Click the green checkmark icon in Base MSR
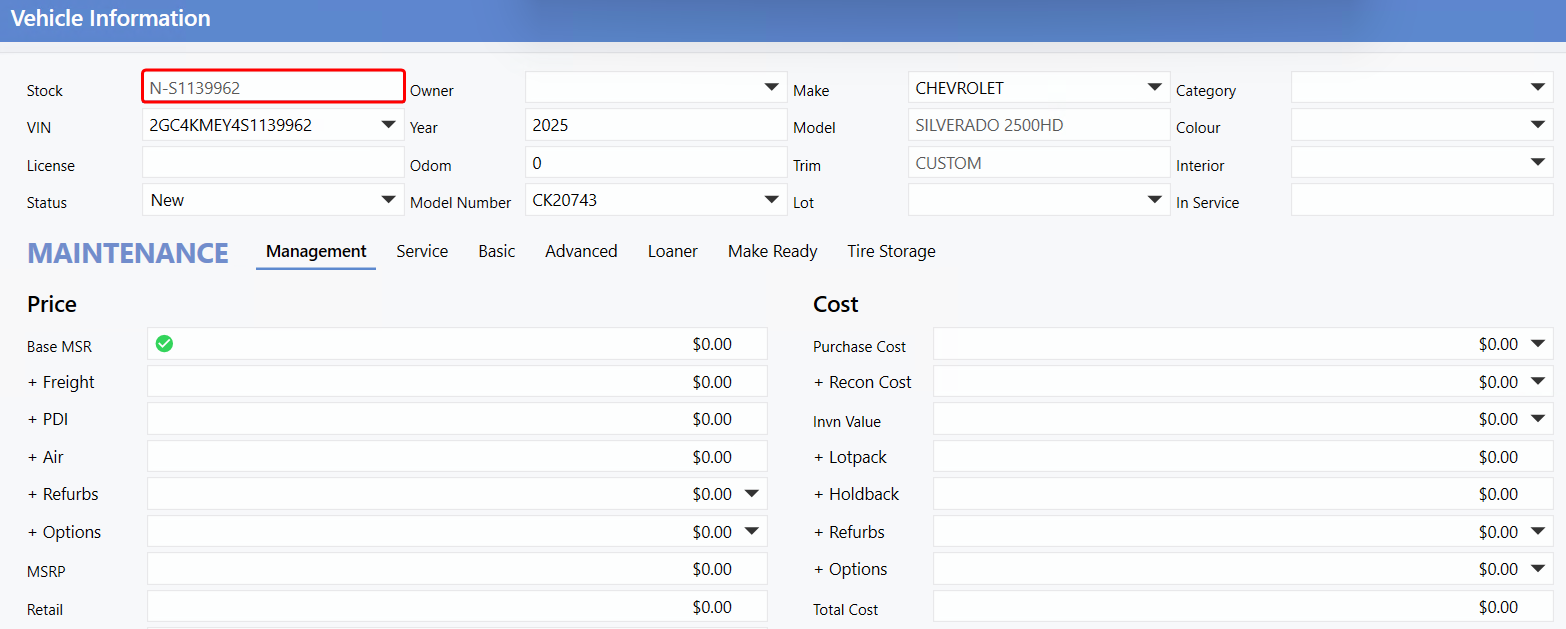This screenshot has width=1566, height=629. 165,344
